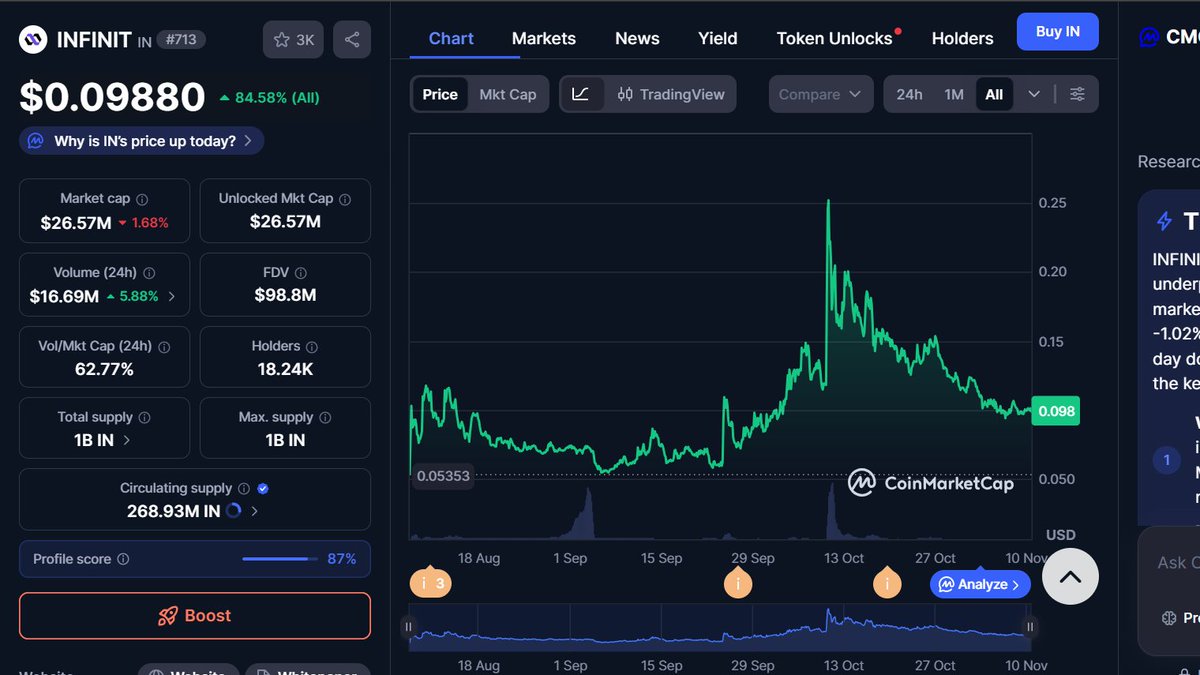Switch to TradingView candlestick mode
Screen dimensions: 1200x675
click(x=671, y=94)
